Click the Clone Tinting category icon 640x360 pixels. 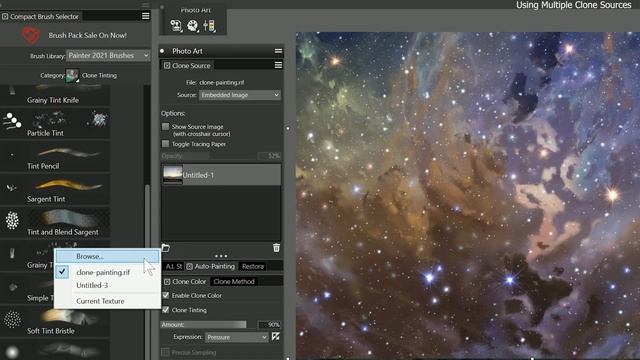pyautogui.click(x=72, y=76)
